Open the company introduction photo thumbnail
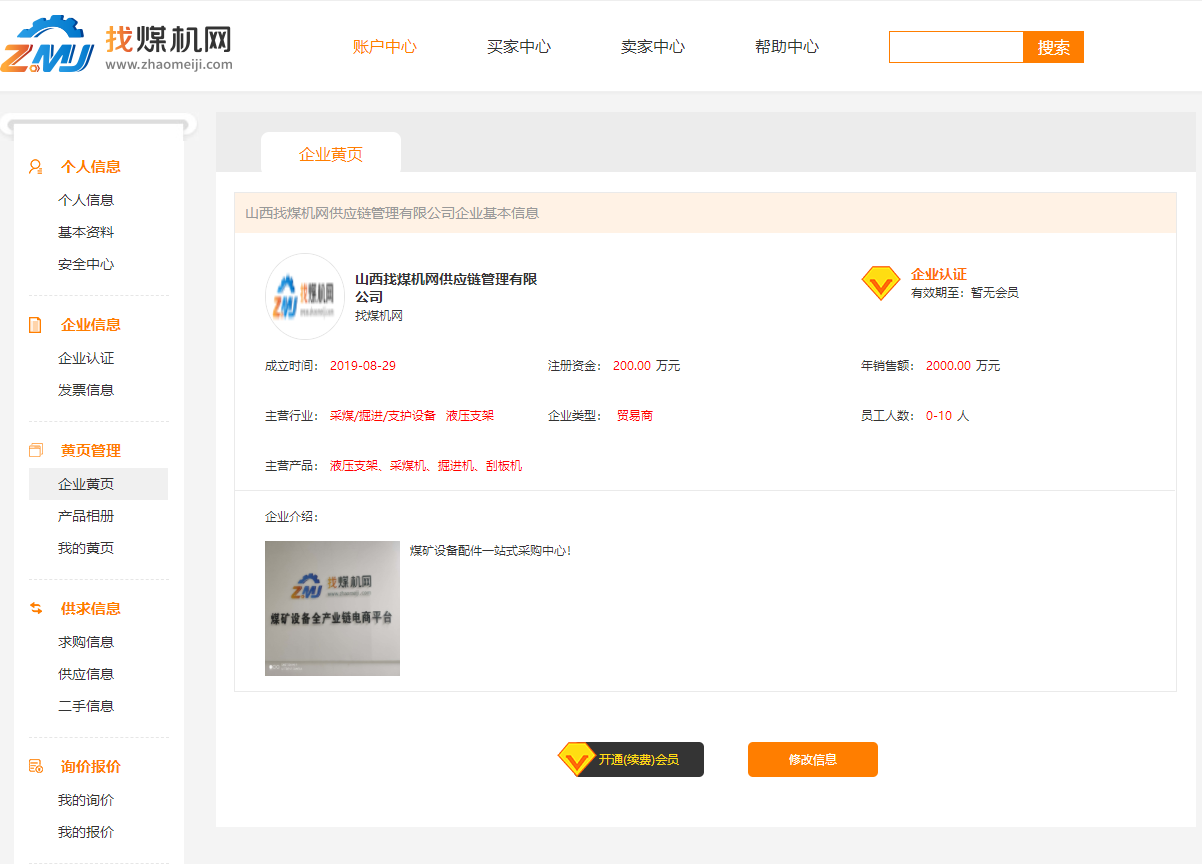The image size is (1202, 864). [332, 608]
